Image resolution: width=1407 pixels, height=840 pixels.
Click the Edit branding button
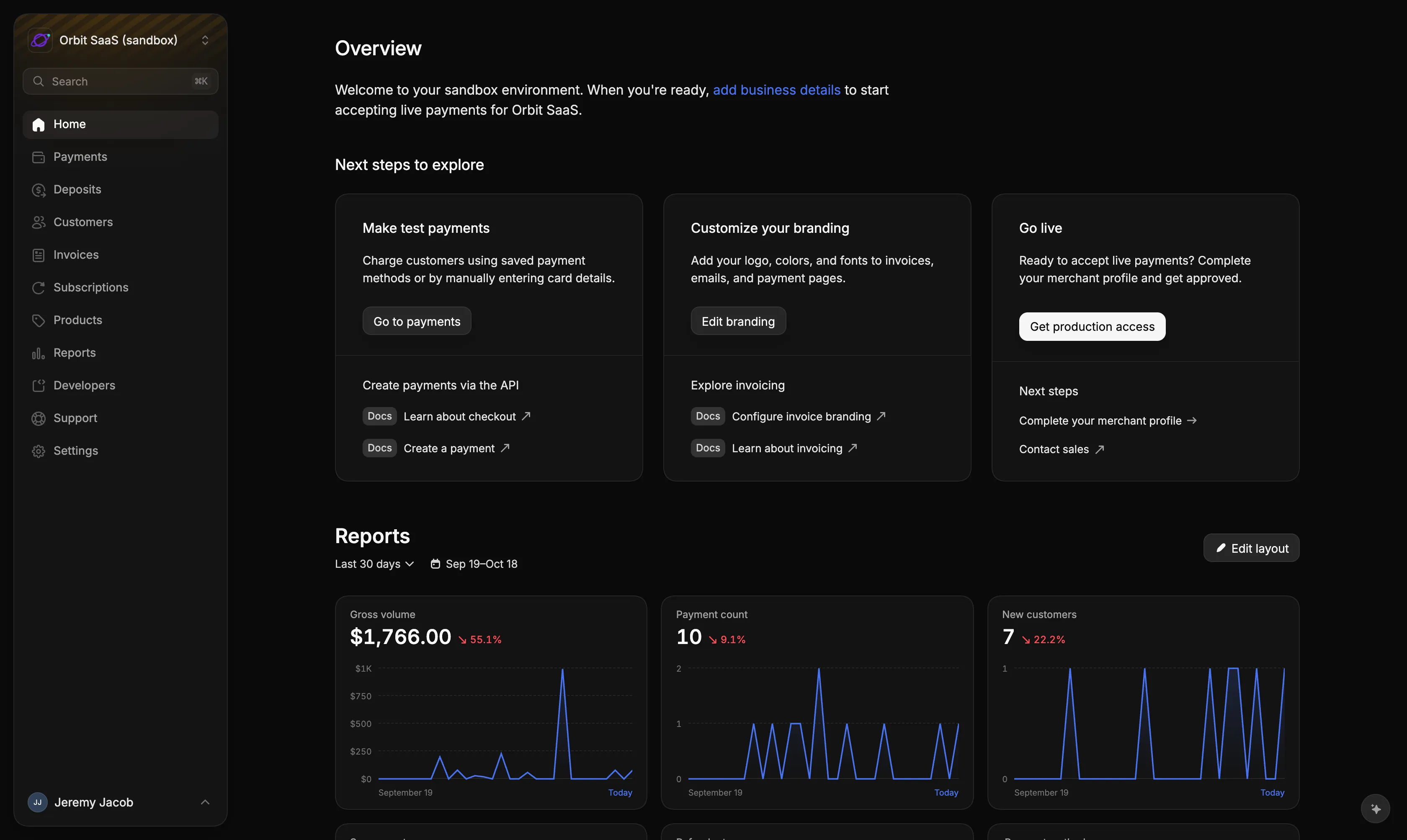(x=738, y=321)
